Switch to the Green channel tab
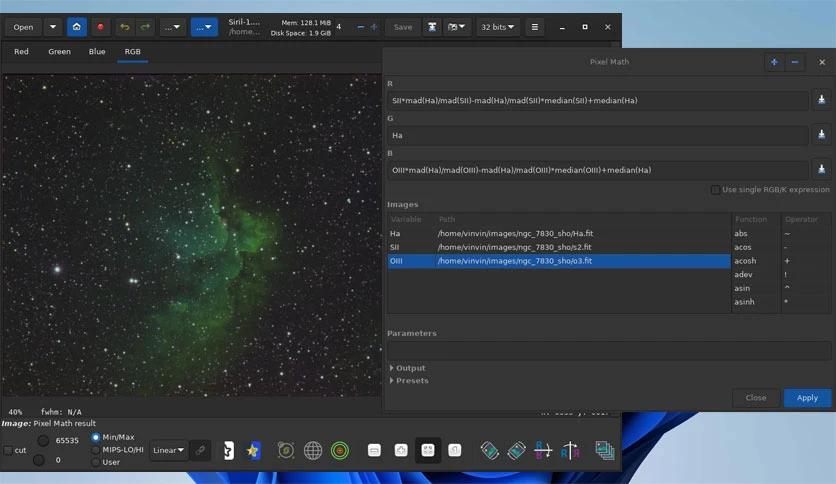The height and width of the screenshot is (484, 836). 59,52
